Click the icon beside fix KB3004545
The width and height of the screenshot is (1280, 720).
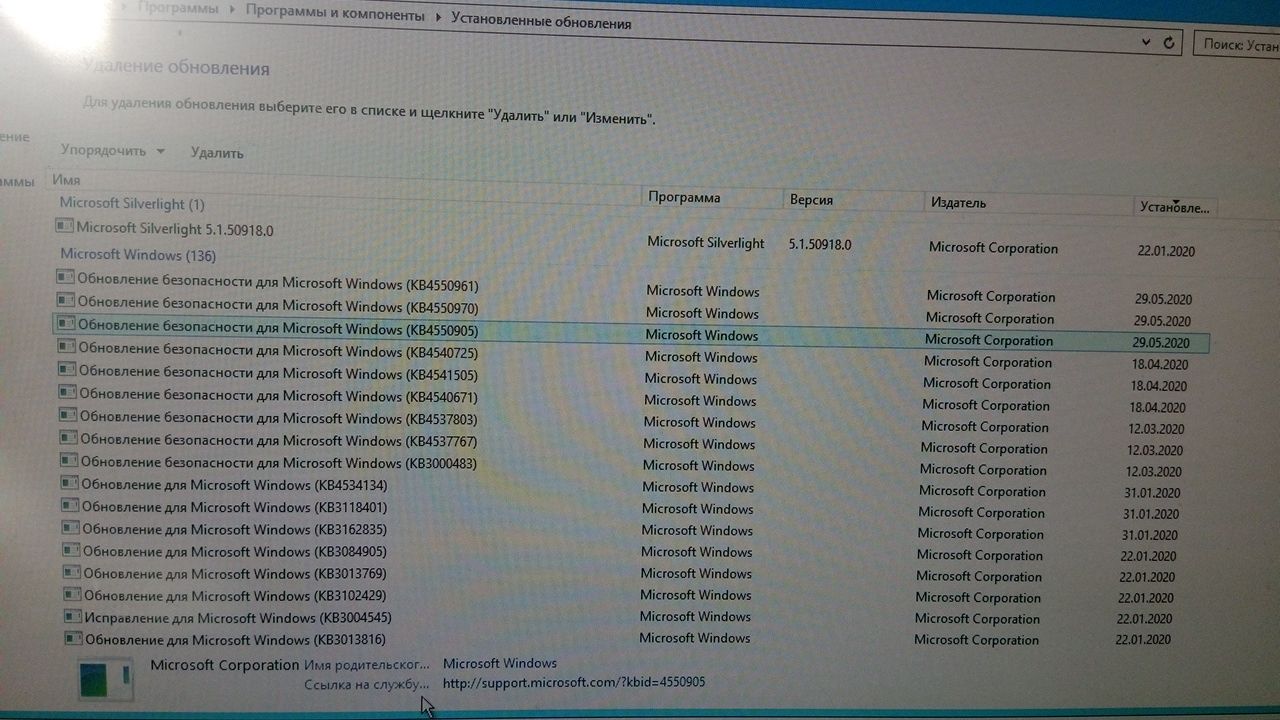tap(73, 615)
